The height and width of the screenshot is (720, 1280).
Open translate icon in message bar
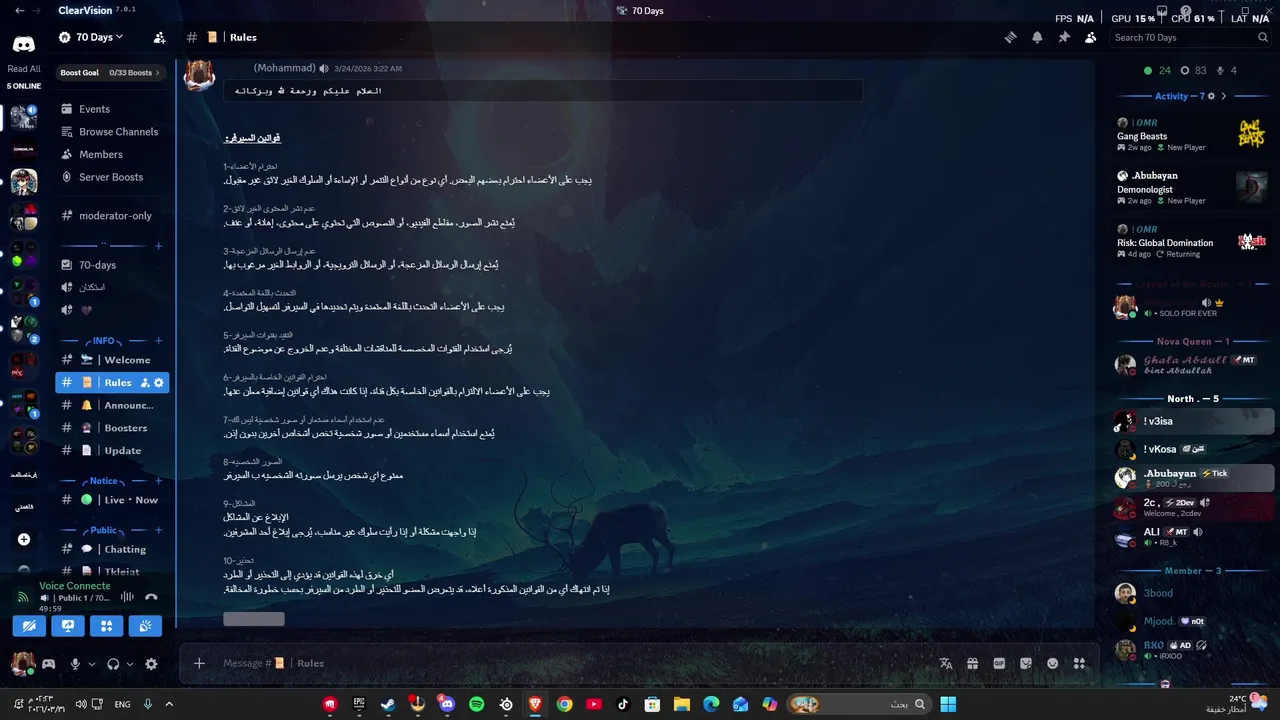click(x=946, y=663)
